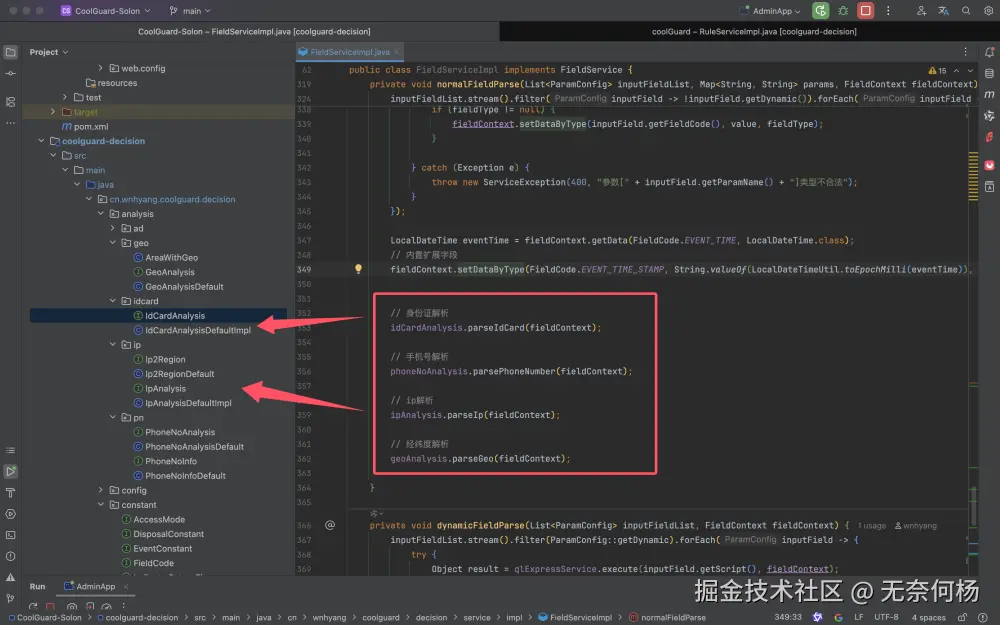Screen dimensions: 1000x625
Task: Expand the config package folder
Action: tap(101, 490)
